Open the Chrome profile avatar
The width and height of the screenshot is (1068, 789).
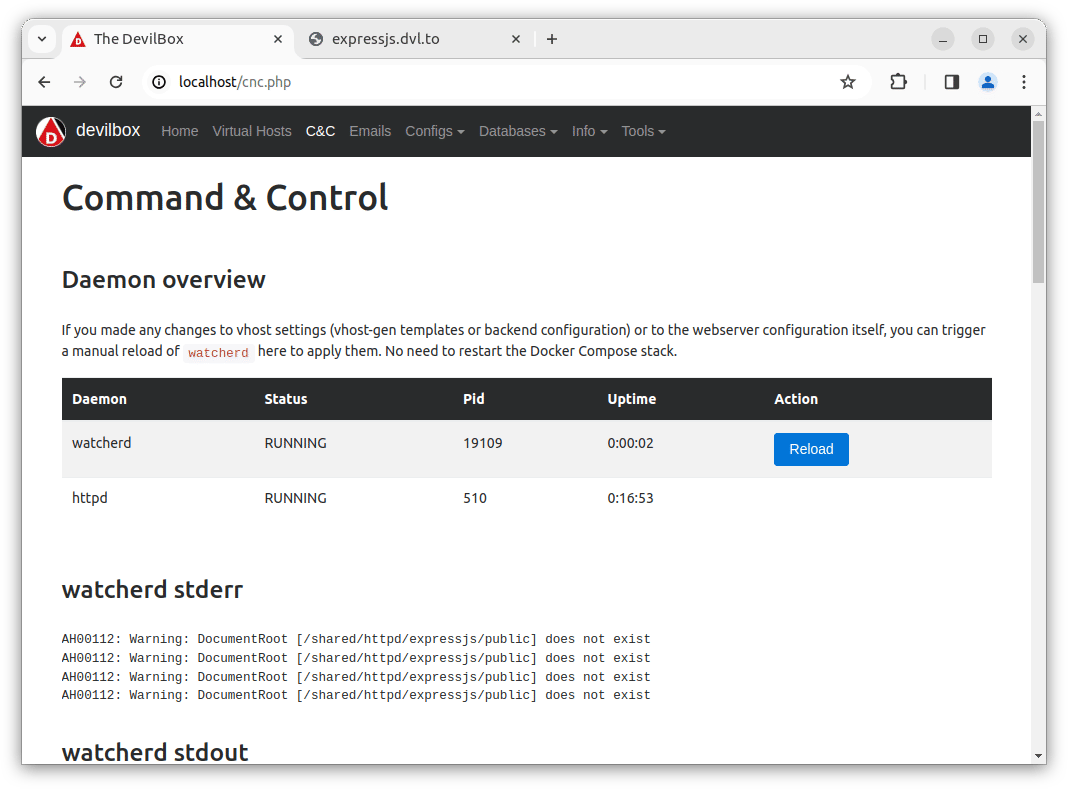coord(987,82)
